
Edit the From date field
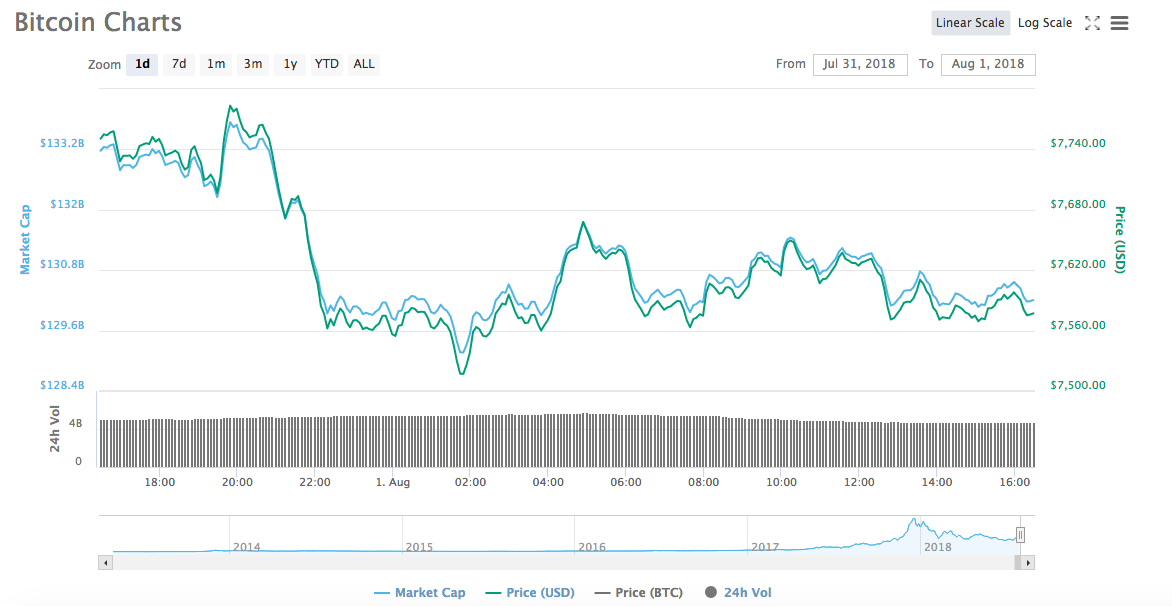click(860, 64)
